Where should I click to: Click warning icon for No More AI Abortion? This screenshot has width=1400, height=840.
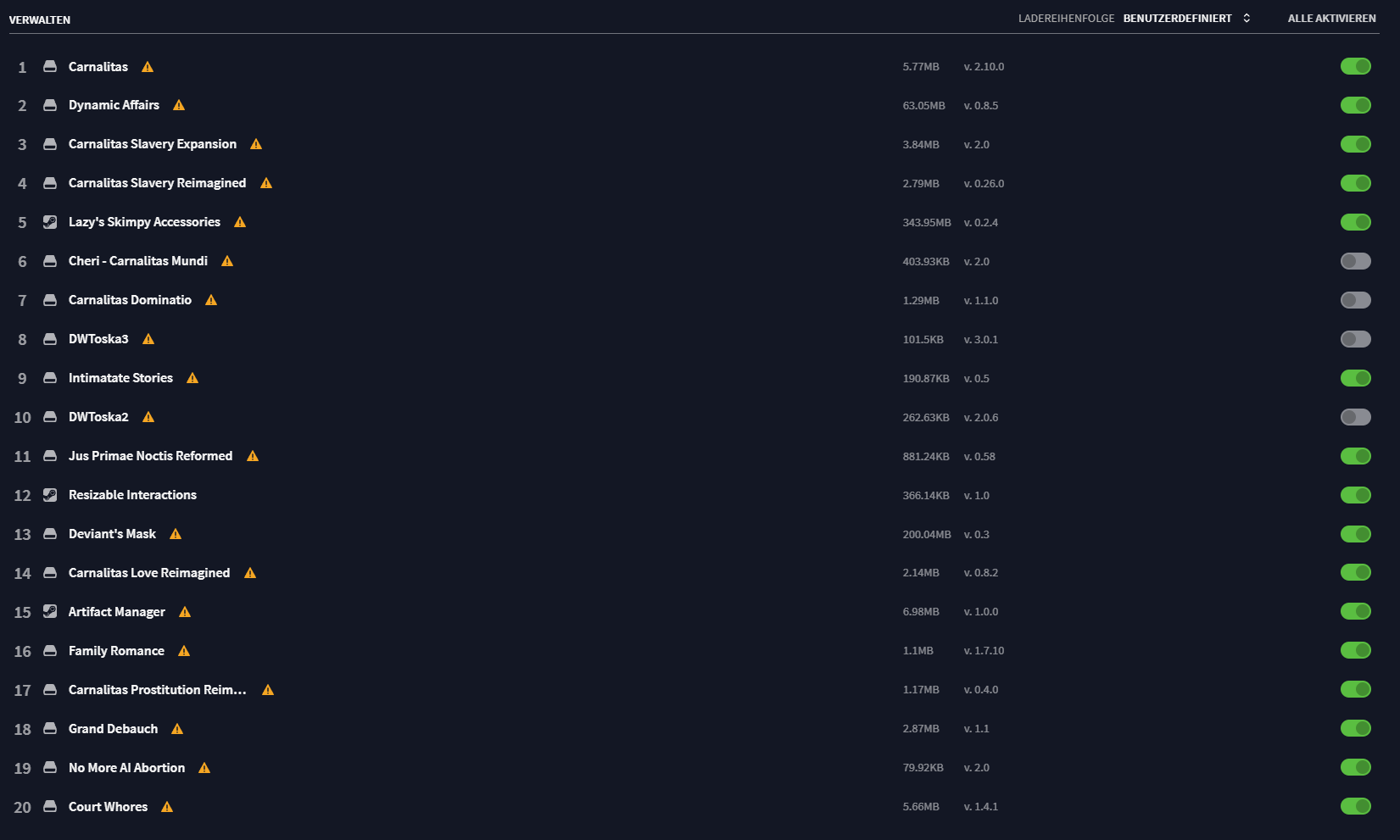point(204,768)
